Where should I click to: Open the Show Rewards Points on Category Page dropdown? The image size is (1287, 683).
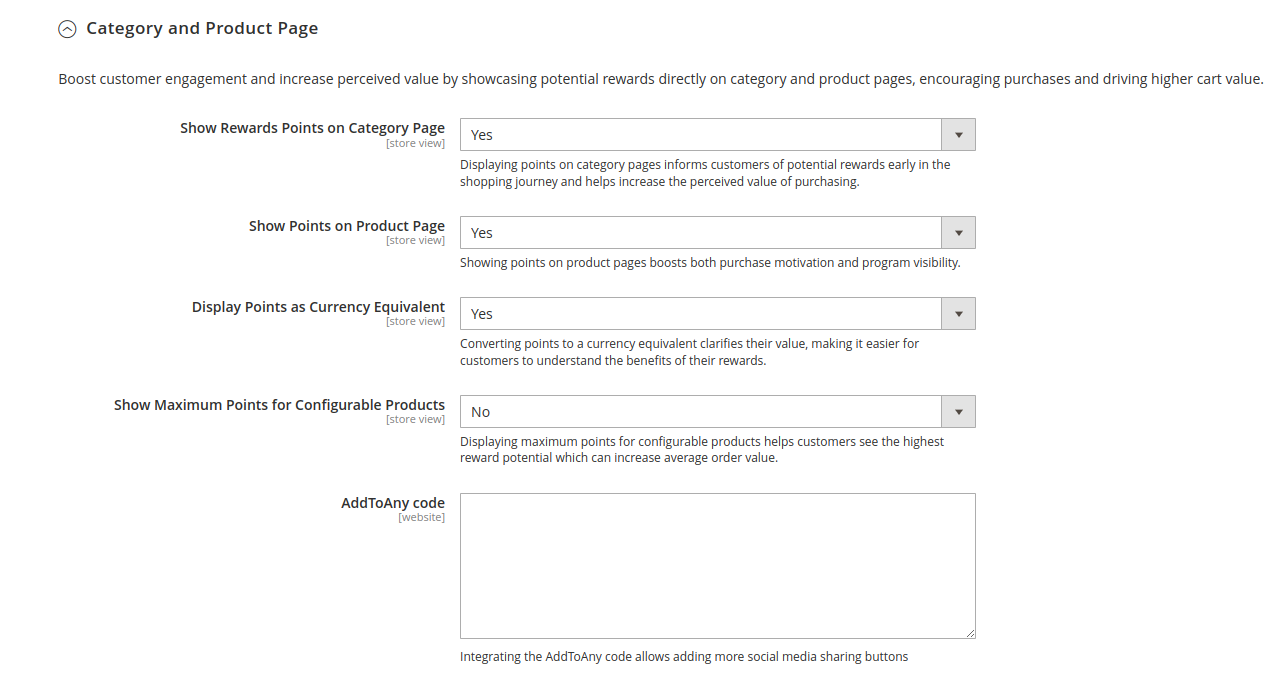tap(700, 134)
